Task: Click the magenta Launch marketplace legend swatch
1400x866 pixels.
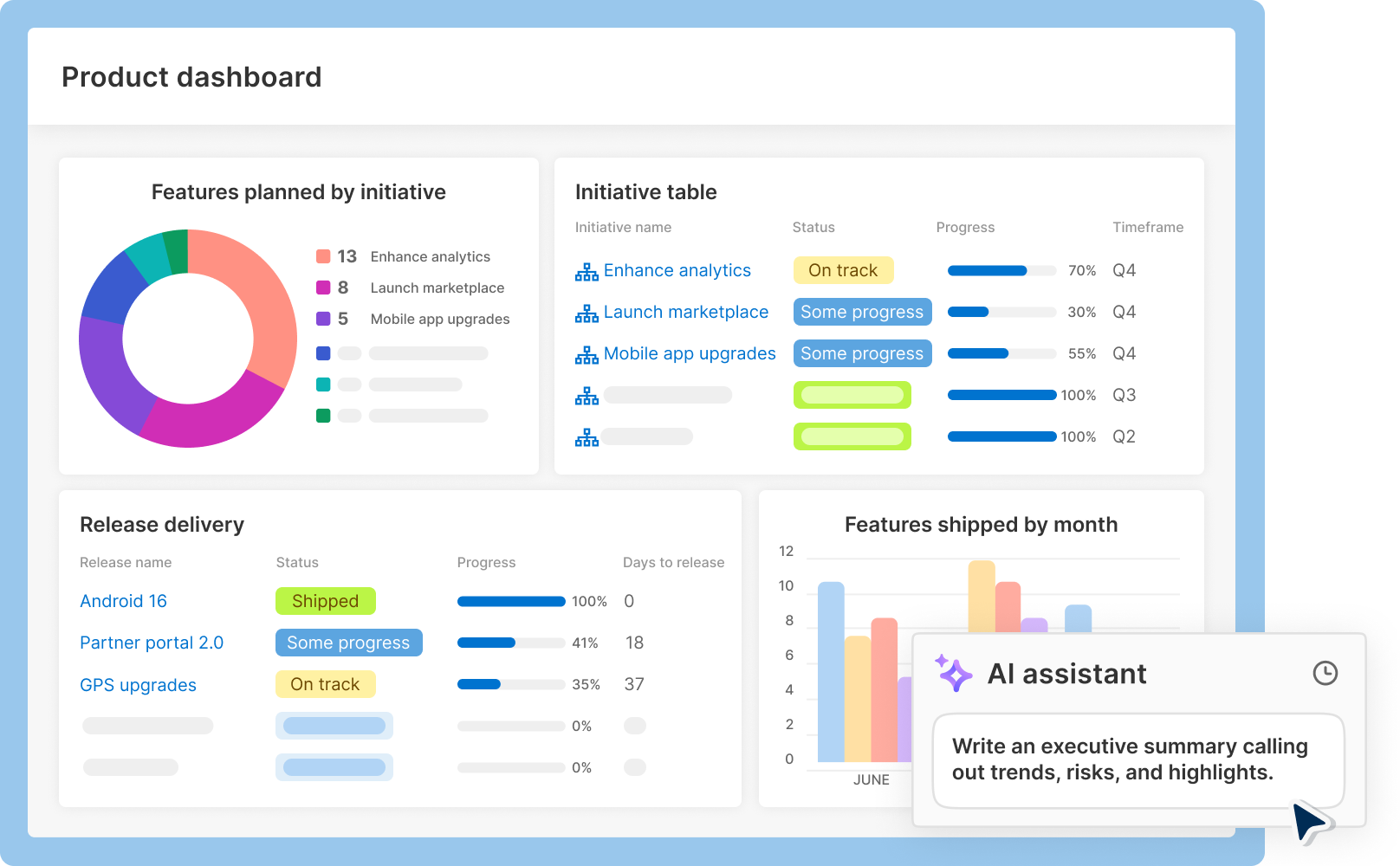Action: [323, 288]
